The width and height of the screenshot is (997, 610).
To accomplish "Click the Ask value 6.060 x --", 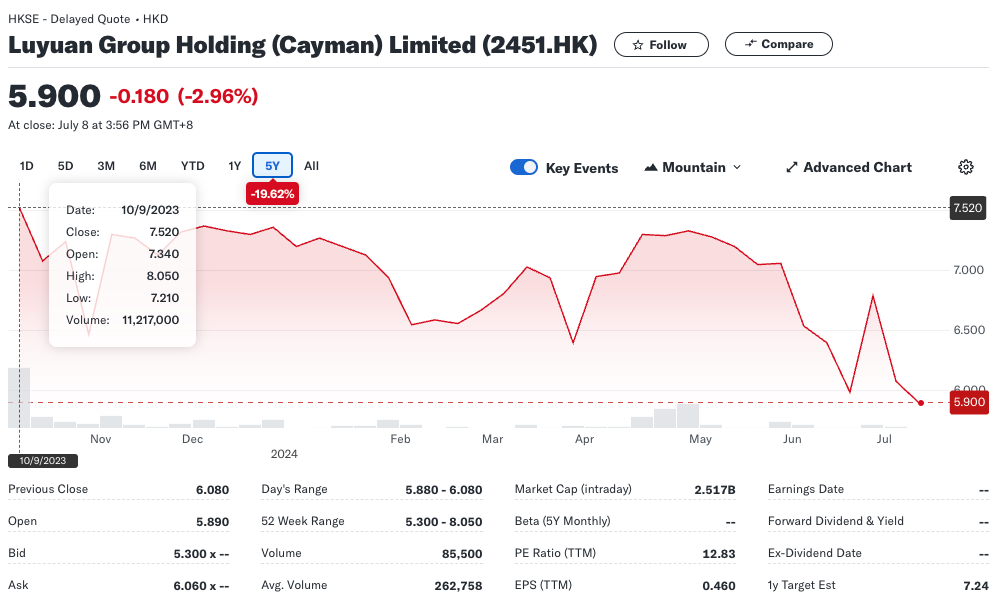I will (x=201, y=586).
